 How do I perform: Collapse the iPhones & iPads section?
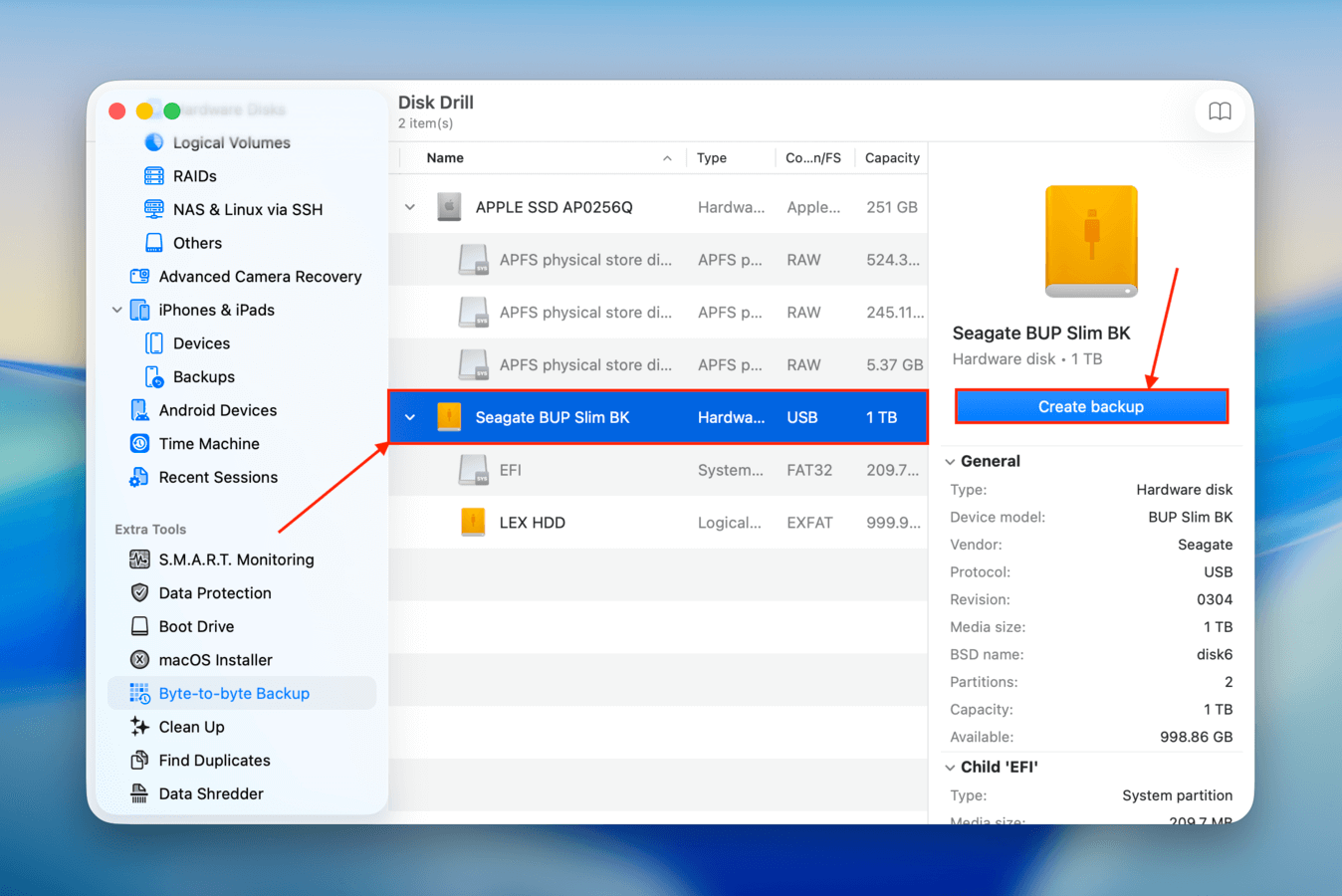tap(116, 310)
